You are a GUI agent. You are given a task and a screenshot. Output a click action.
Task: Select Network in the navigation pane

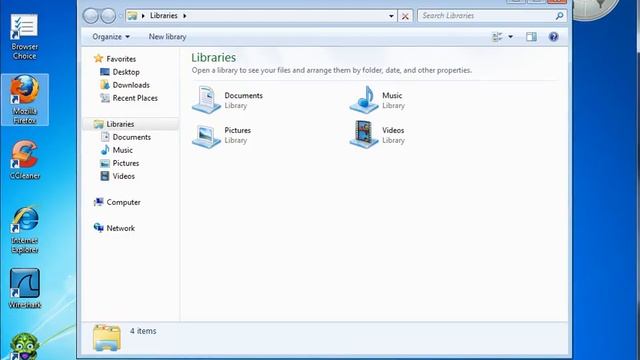120,229
